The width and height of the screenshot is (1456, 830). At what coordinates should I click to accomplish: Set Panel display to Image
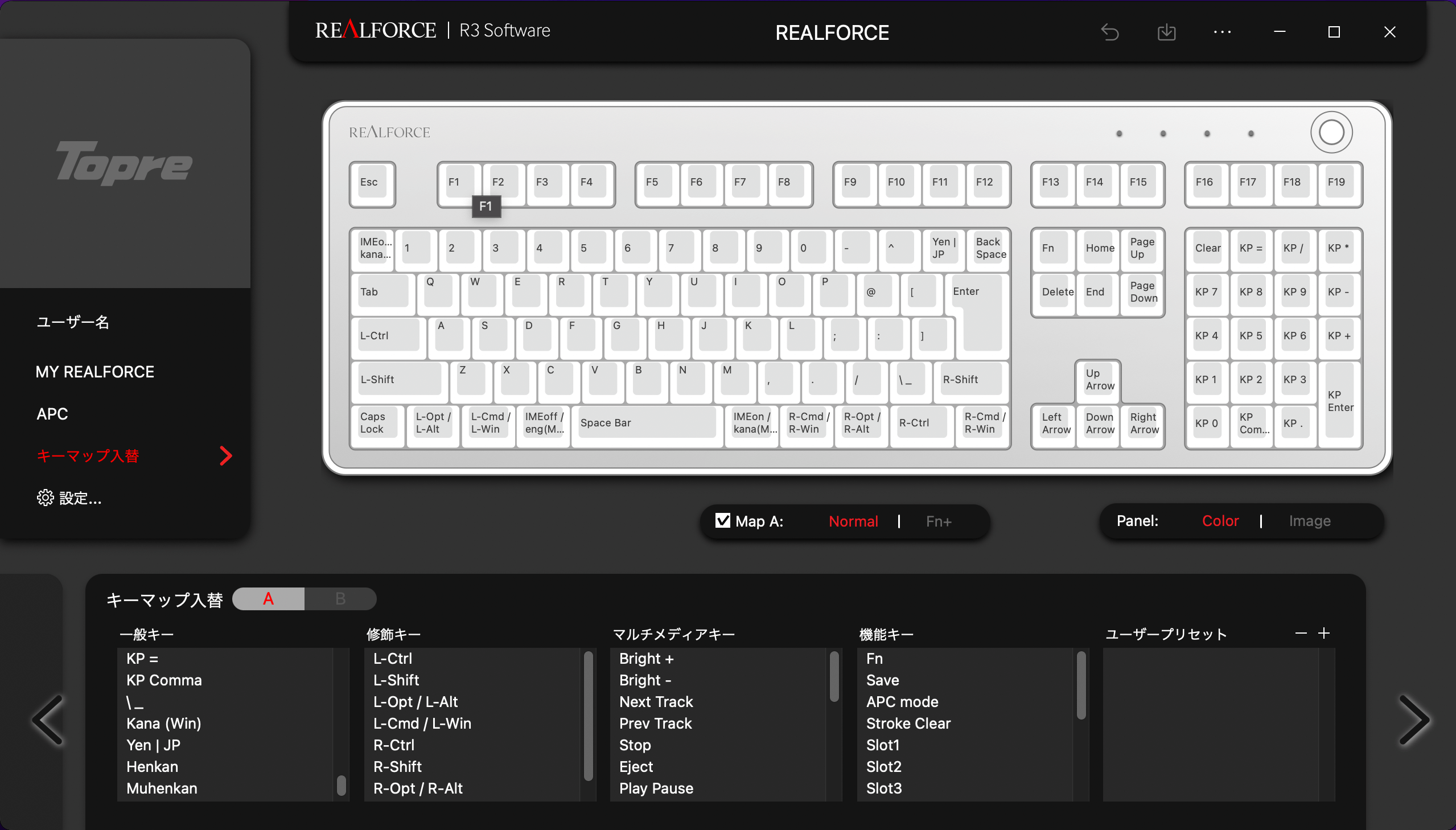[x=1309, y=520]
